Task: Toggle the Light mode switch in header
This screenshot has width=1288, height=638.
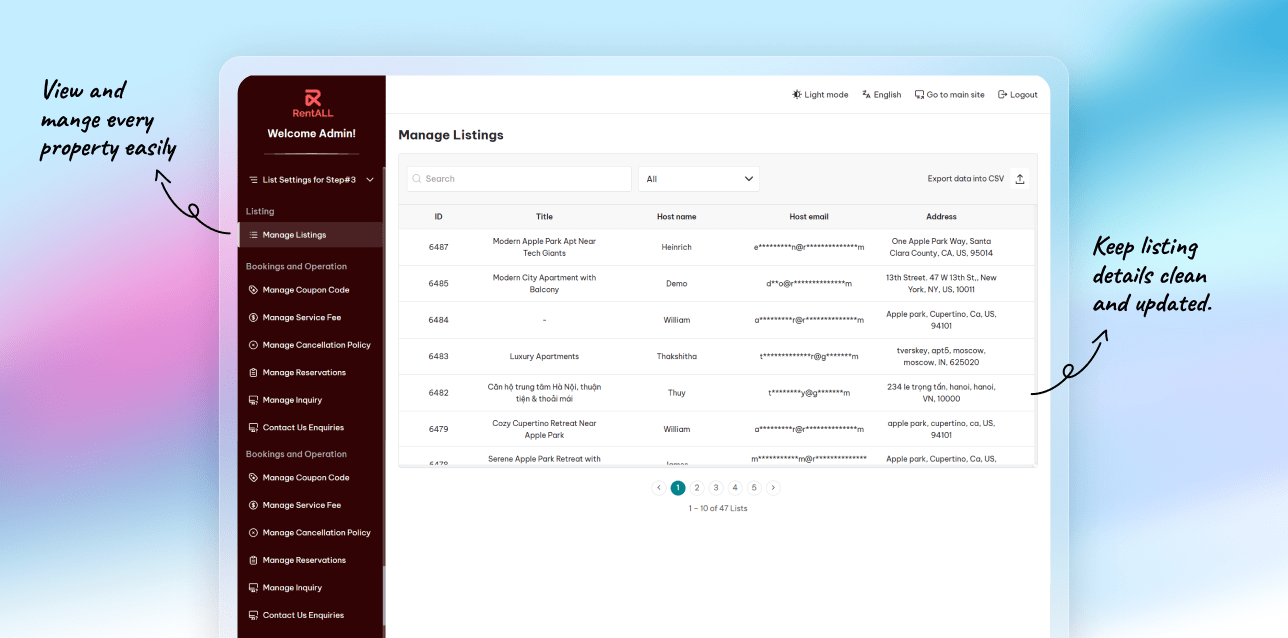Action: (x=820, y=95)
